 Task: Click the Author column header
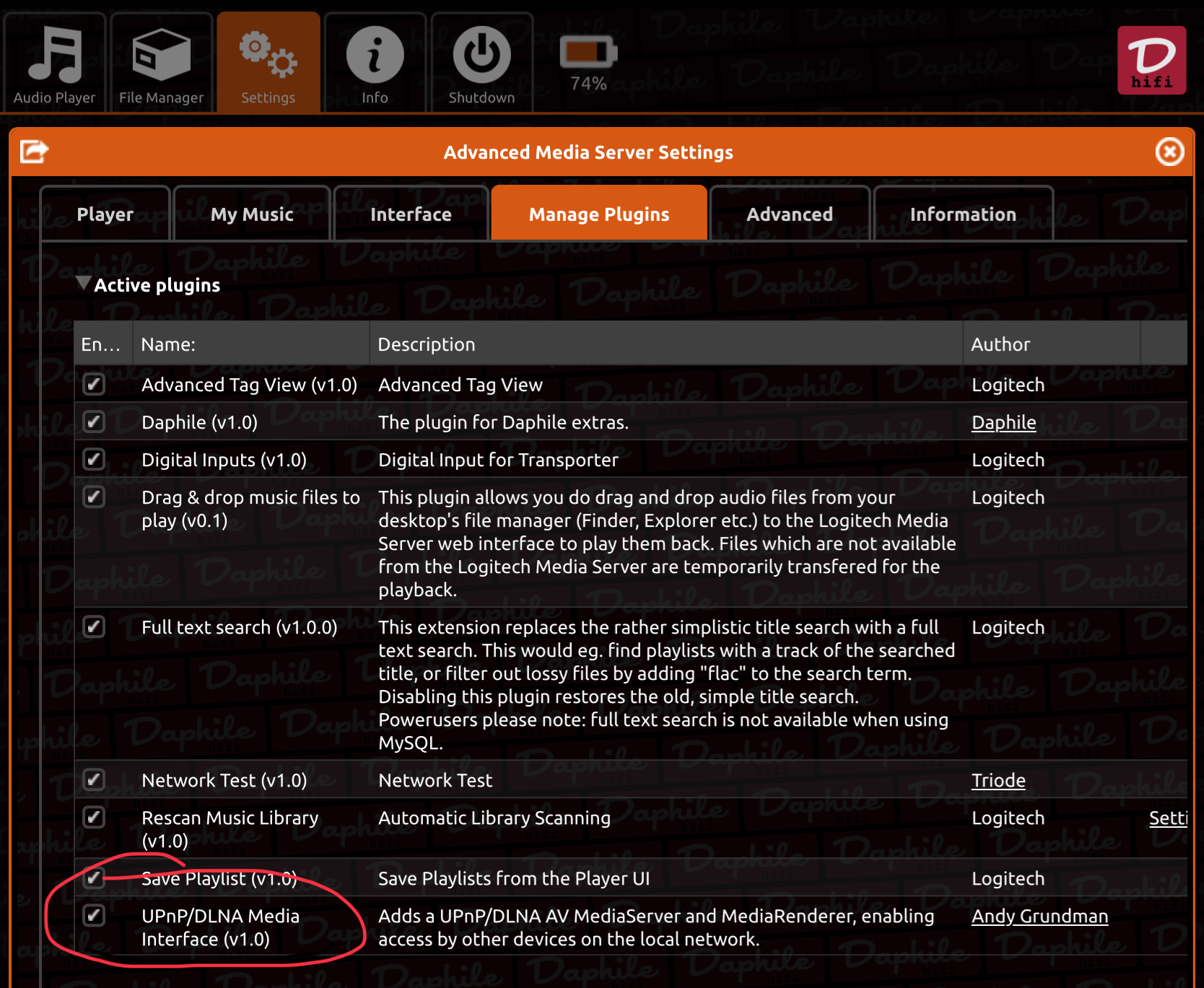pos(1052,344)
